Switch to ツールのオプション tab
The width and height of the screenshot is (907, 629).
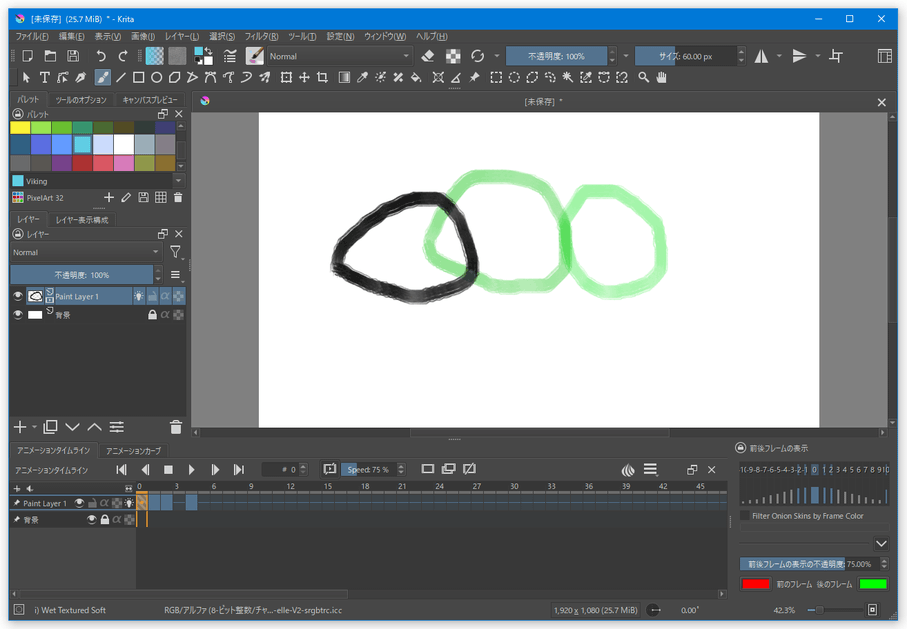click(81, 100)
